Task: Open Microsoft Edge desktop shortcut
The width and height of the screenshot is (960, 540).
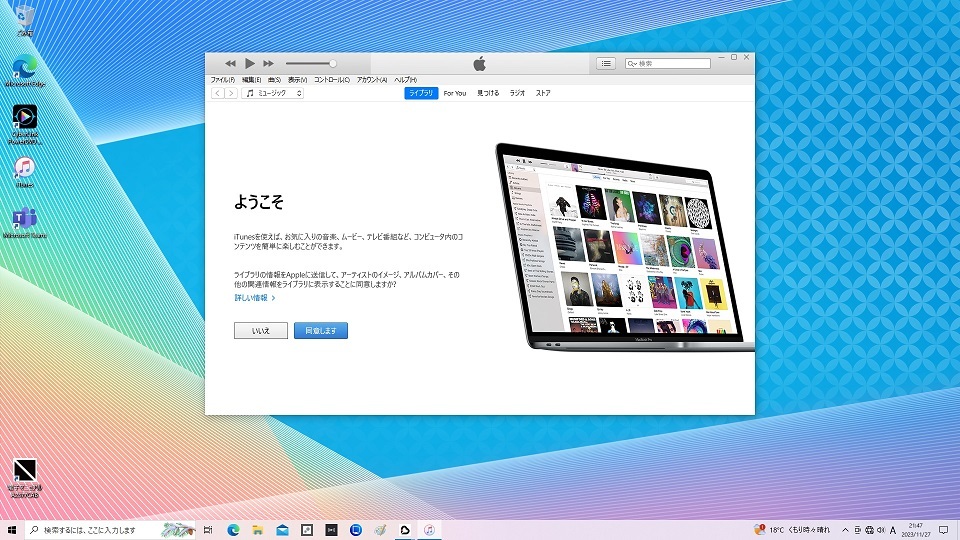Action: click(24, 72)
